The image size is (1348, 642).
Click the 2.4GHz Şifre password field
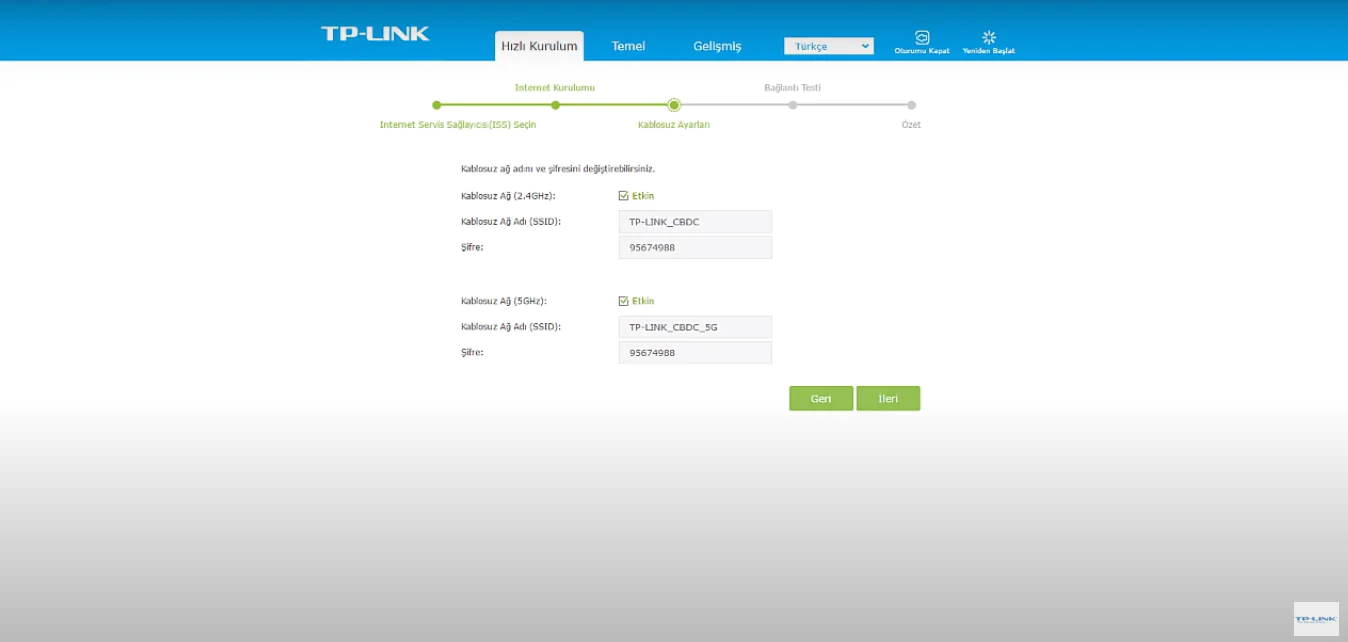point(695,247)
